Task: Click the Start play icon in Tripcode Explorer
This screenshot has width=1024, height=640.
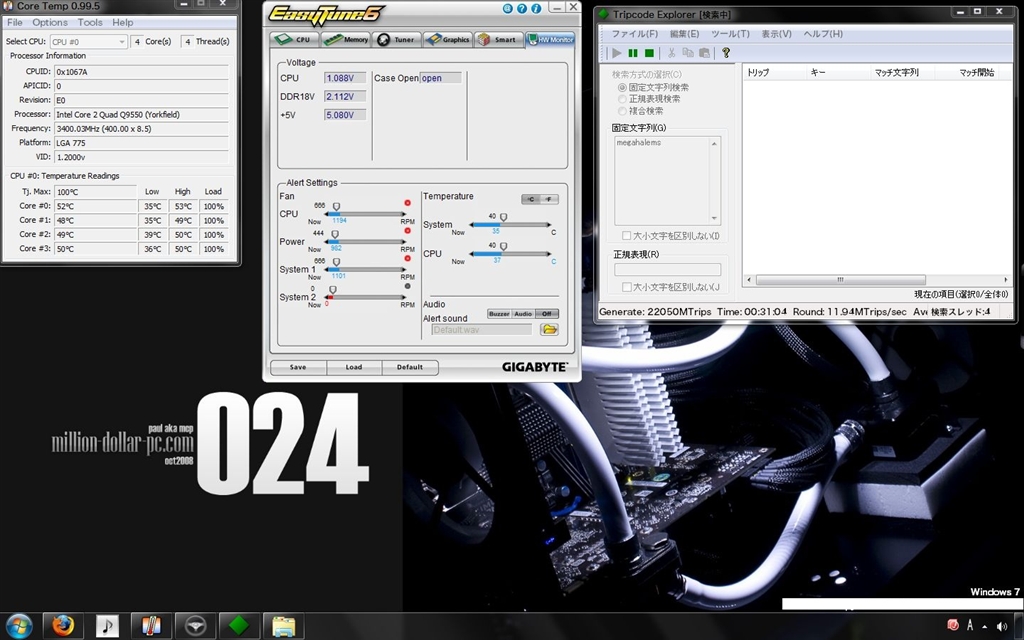Action: click(616, 53)
